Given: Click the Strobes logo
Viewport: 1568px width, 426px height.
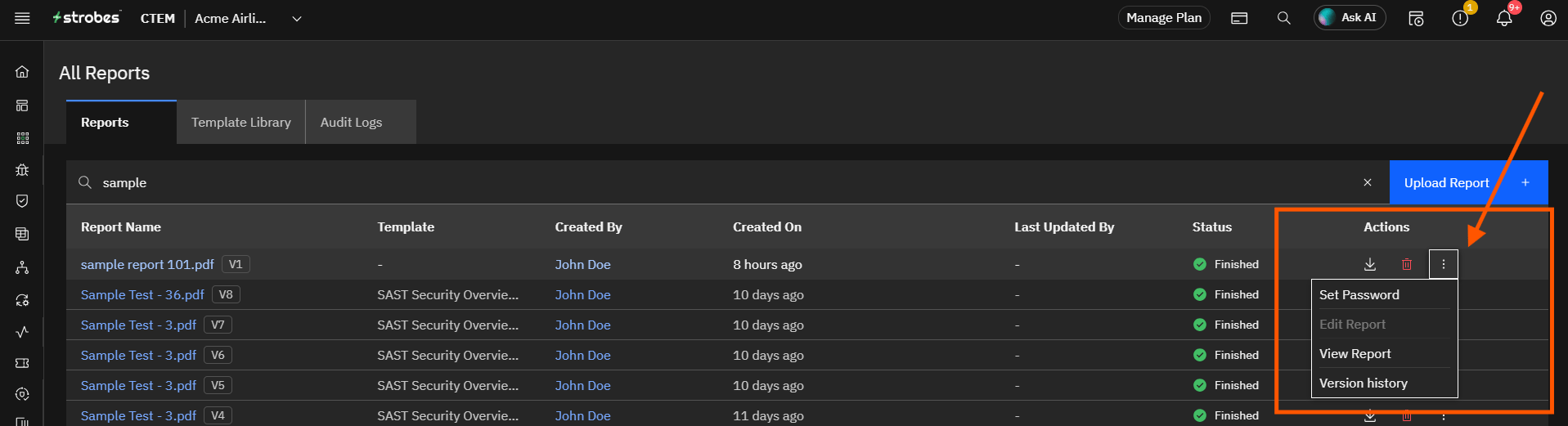Looking at the screenshot, I should [86, 18].
